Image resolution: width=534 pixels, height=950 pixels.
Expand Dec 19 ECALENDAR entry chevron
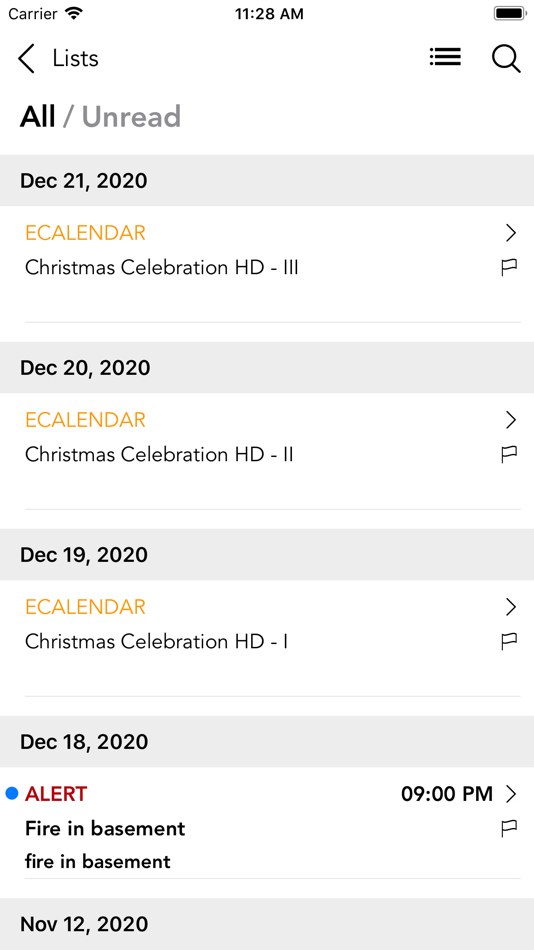coord(511,607)
